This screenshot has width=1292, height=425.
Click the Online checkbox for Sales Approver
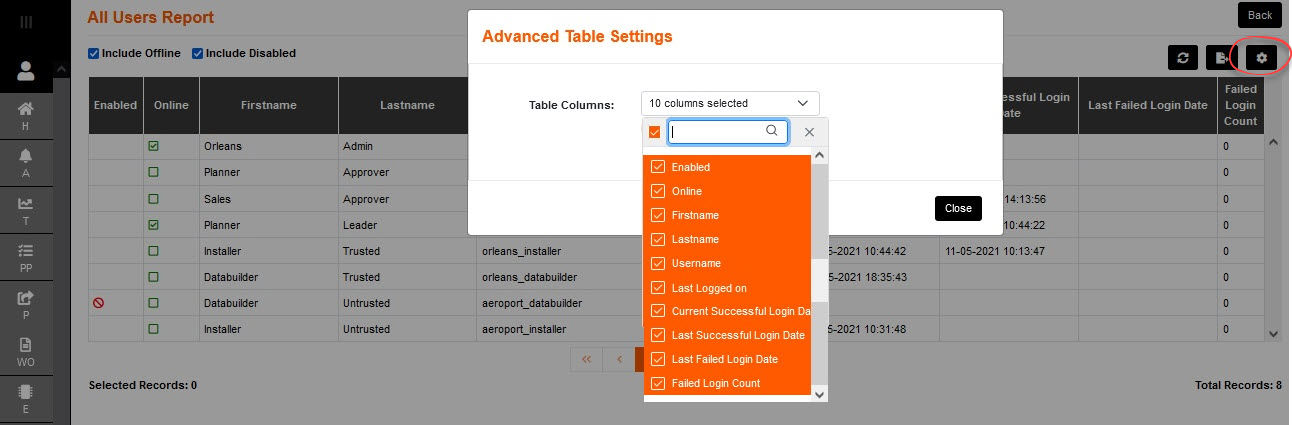pos(153,199)
